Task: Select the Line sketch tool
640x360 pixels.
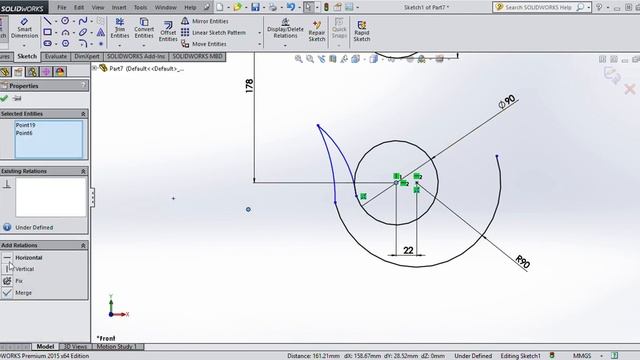Action: [48, 21]
